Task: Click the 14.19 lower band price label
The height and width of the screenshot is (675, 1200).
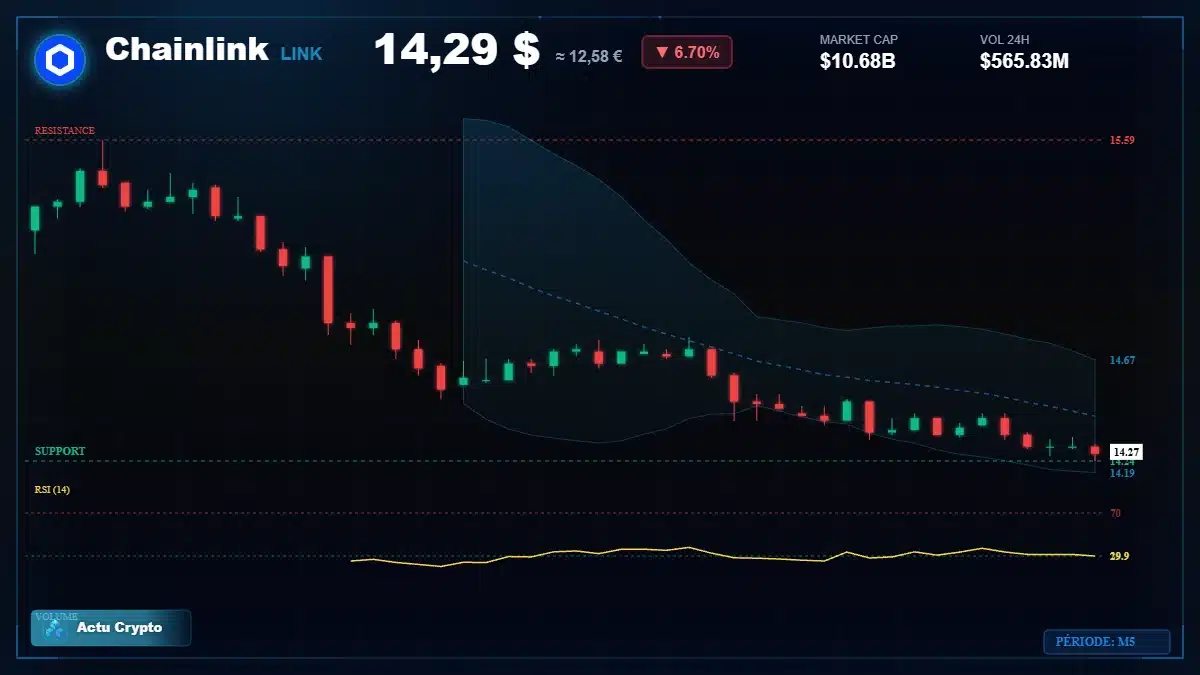Action: [x=1122, y=473]
